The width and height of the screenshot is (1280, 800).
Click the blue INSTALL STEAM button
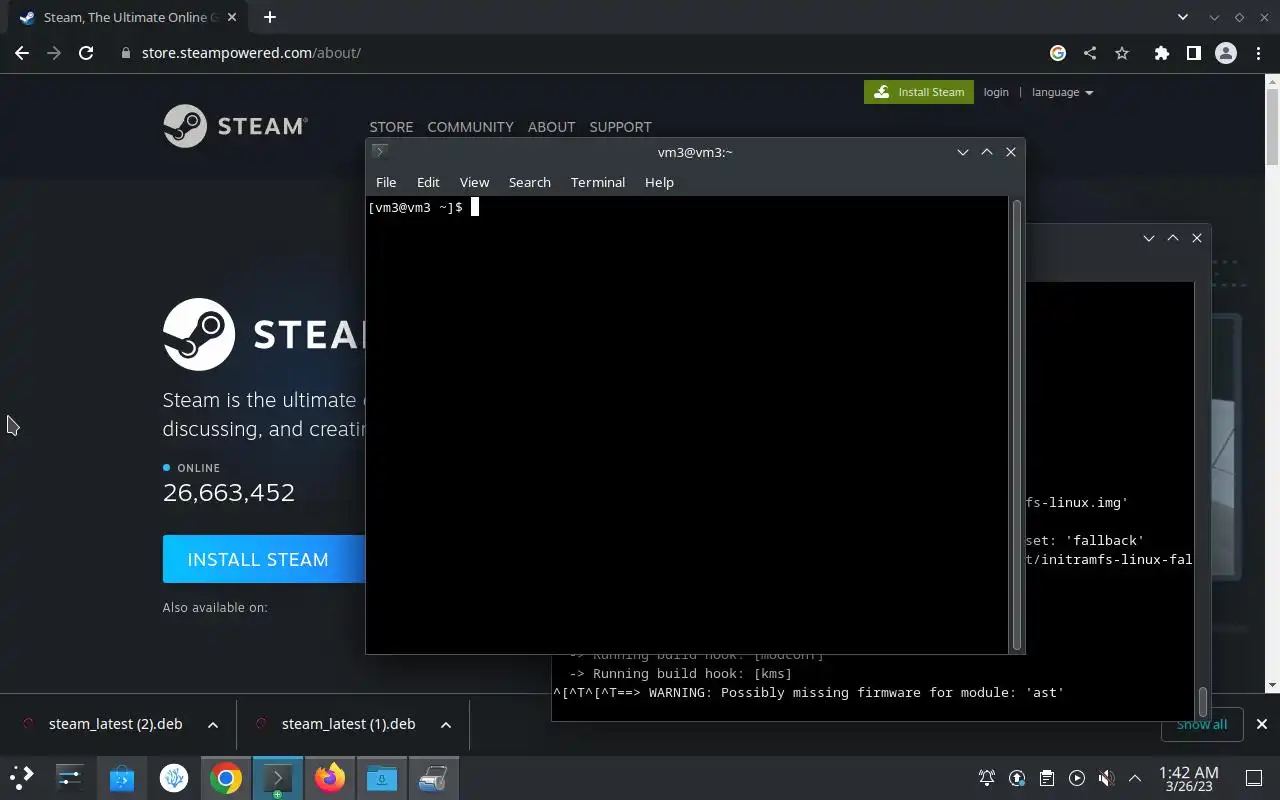tap(264, 559)
